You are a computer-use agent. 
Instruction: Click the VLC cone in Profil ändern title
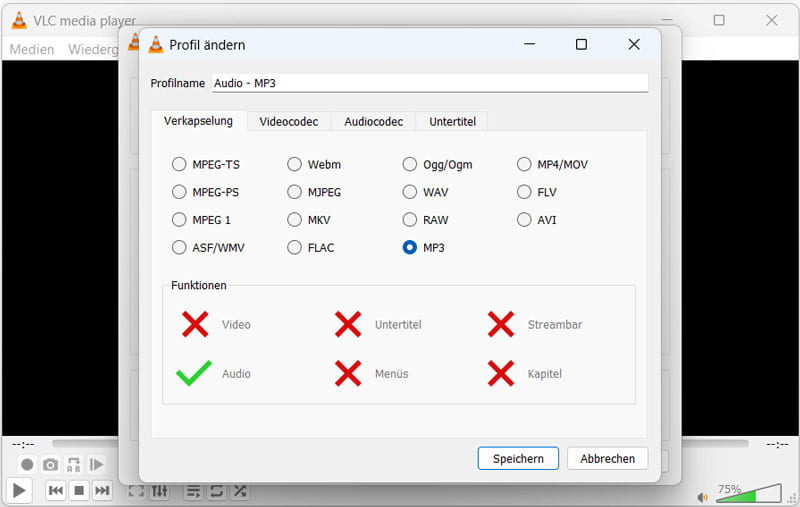pyautogui.click(x=155, y=45)
